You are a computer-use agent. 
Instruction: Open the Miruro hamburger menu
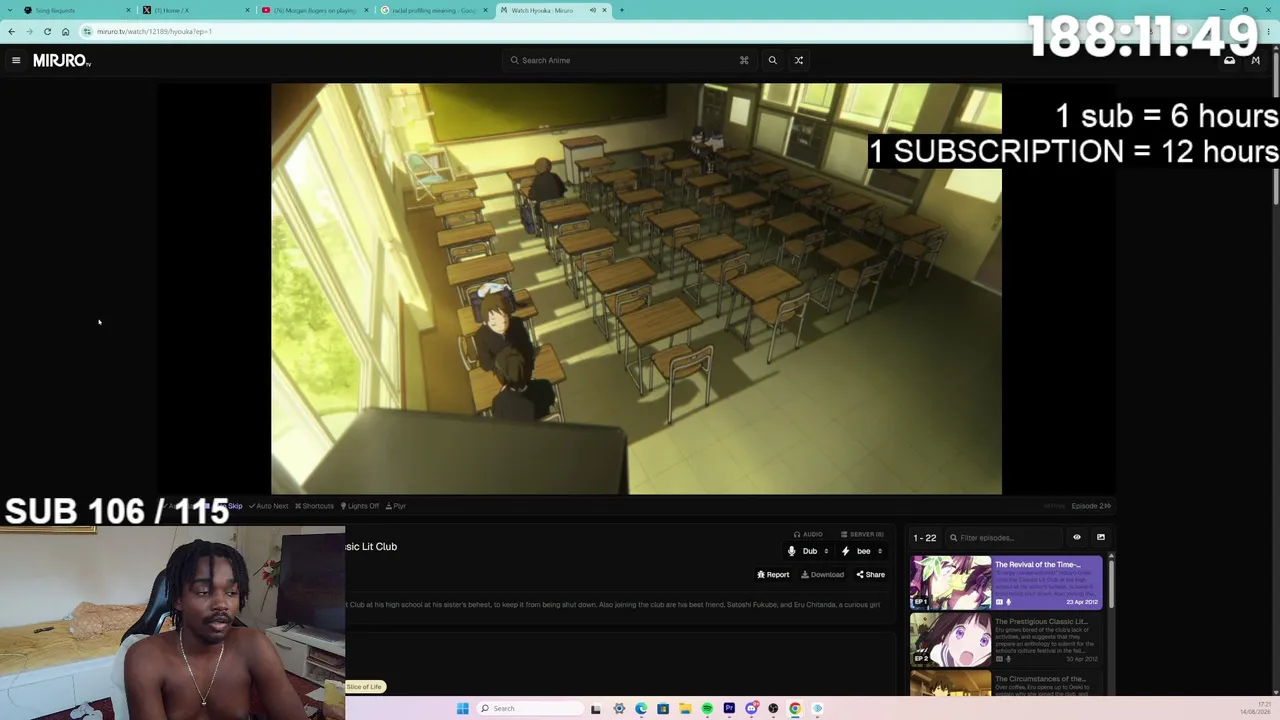16,60
